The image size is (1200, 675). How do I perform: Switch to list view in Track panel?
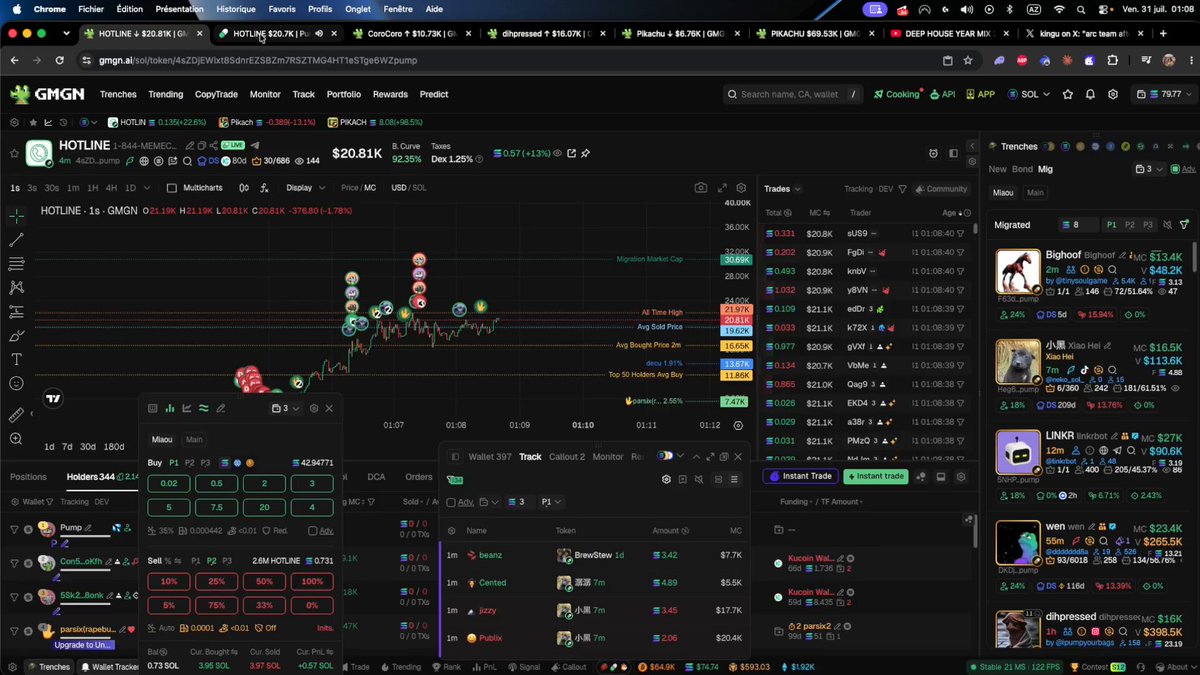(x=734, y=479)
